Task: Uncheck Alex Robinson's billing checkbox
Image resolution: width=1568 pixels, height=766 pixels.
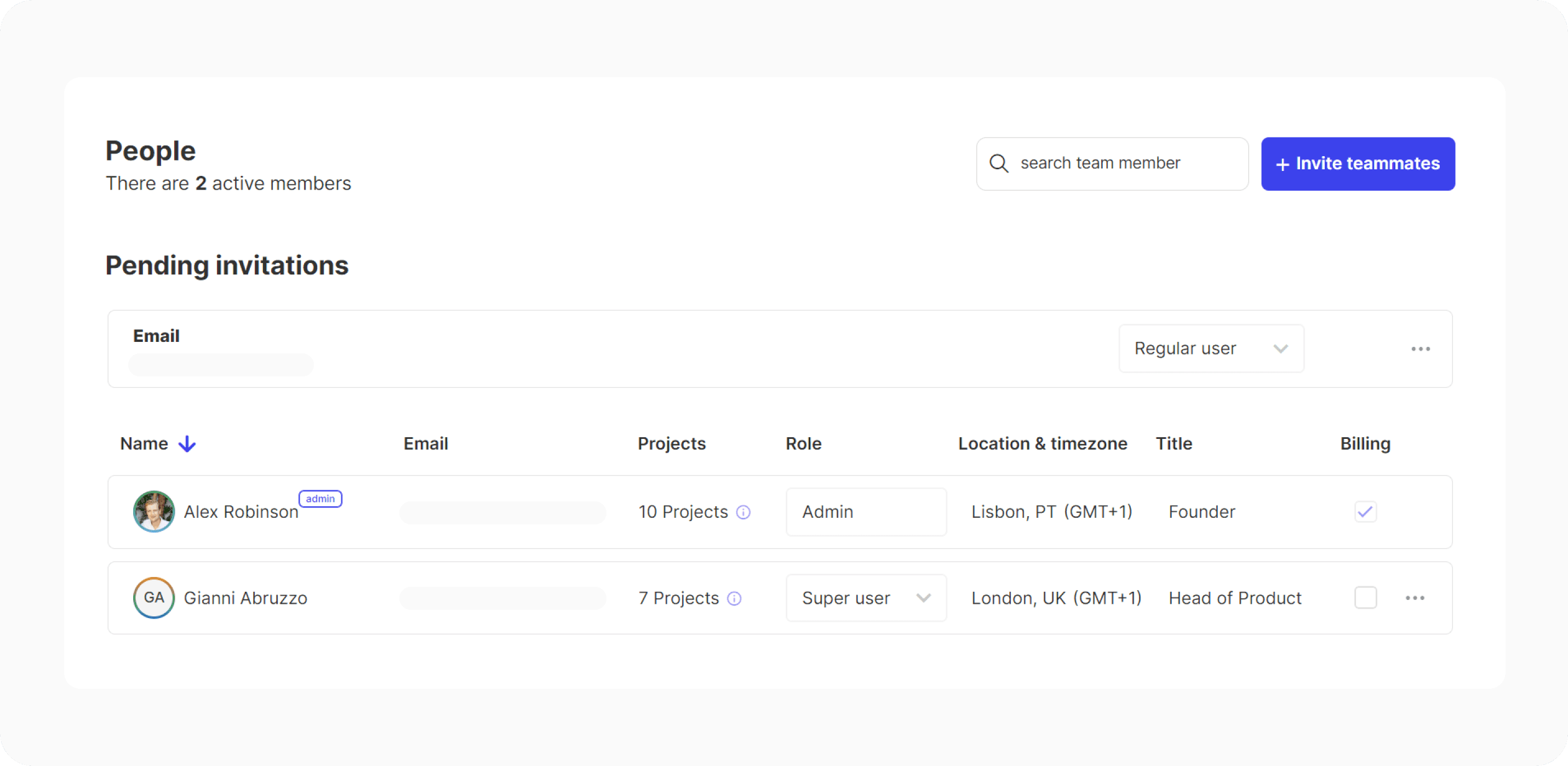Action: click(1365, 511)
